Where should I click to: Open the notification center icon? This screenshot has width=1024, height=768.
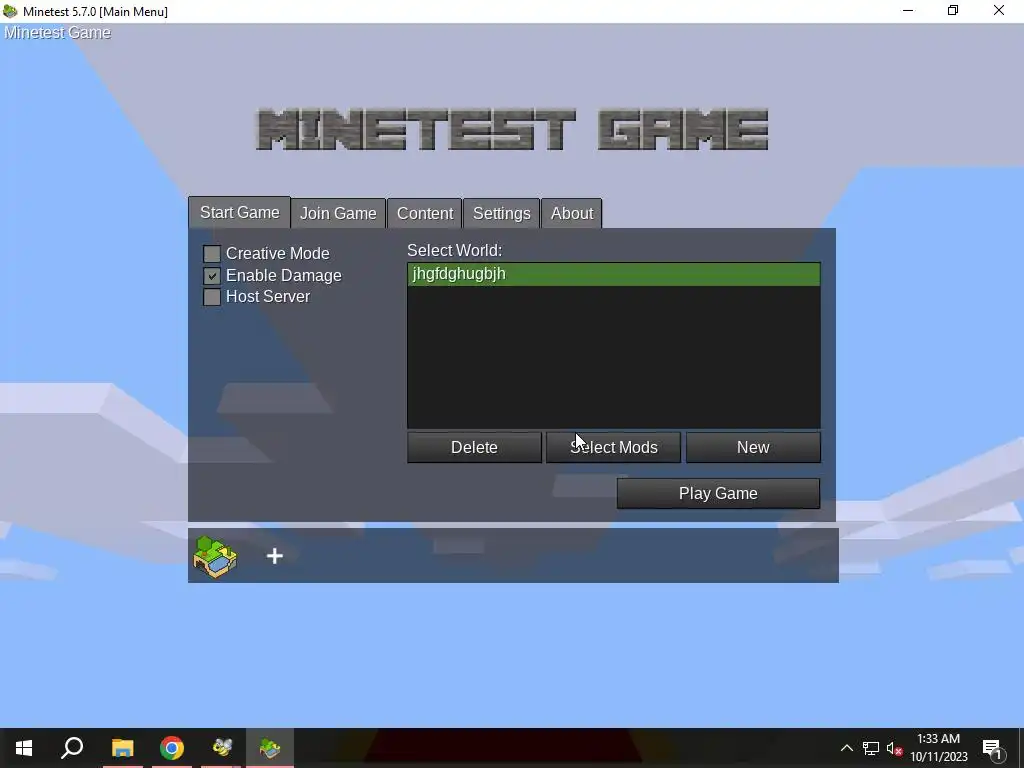coord(992,749)
